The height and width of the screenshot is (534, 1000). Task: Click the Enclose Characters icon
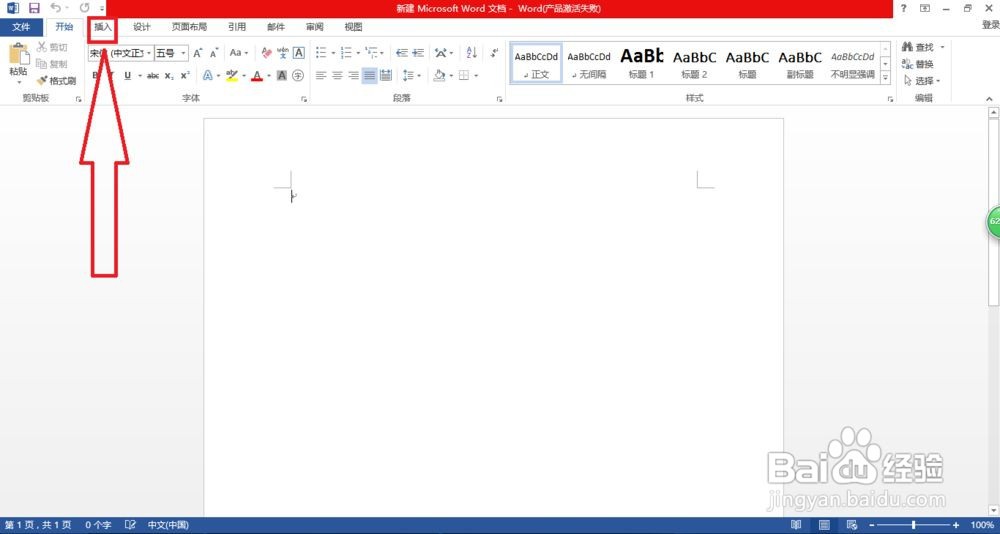(x=298, y=75)
